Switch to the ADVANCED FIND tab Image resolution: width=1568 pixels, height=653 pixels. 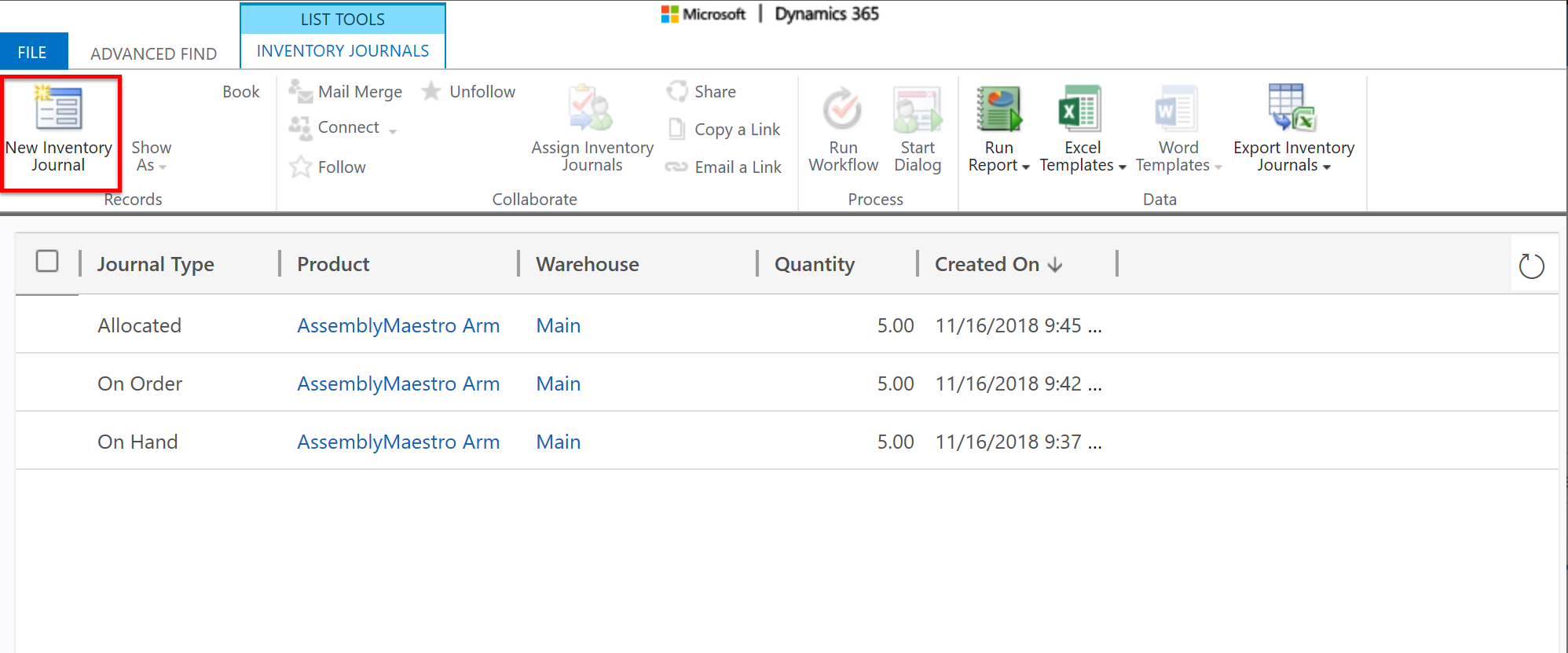point(154,53)
